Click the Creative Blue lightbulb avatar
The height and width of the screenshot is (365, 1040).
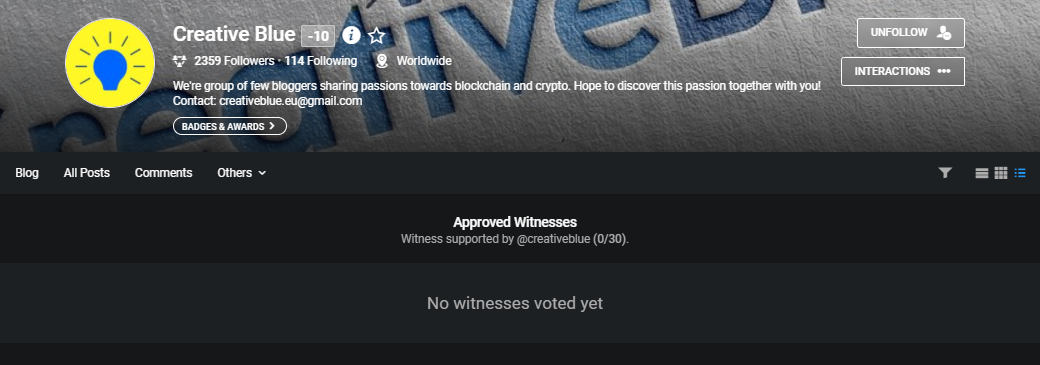click(110, 63)
